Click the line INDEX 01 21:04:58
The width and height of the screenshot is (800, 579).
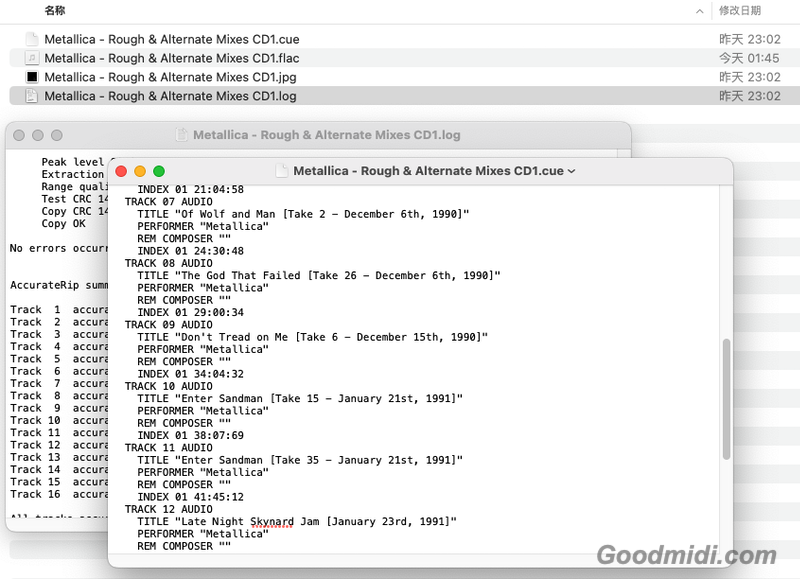(190, 189)
